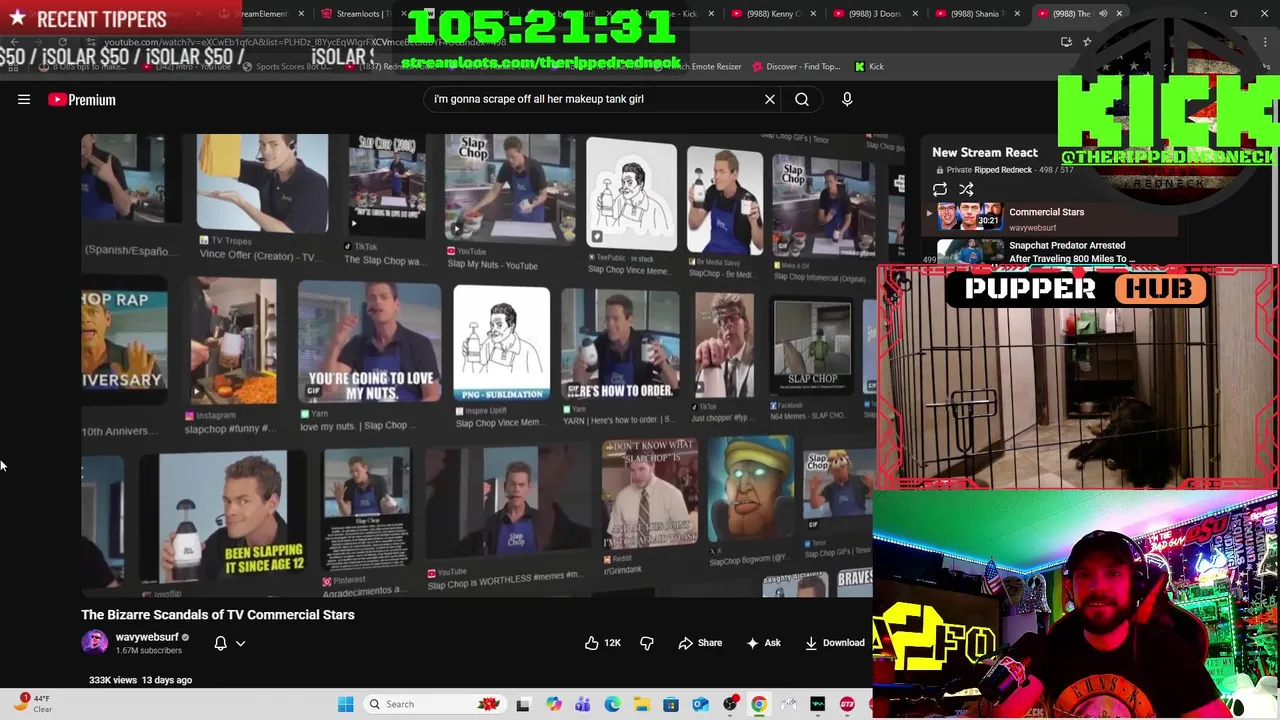The width and height of the screenshot is (1280, 720).
Task: Open Outlook from the taskbar
Action: 700,704
